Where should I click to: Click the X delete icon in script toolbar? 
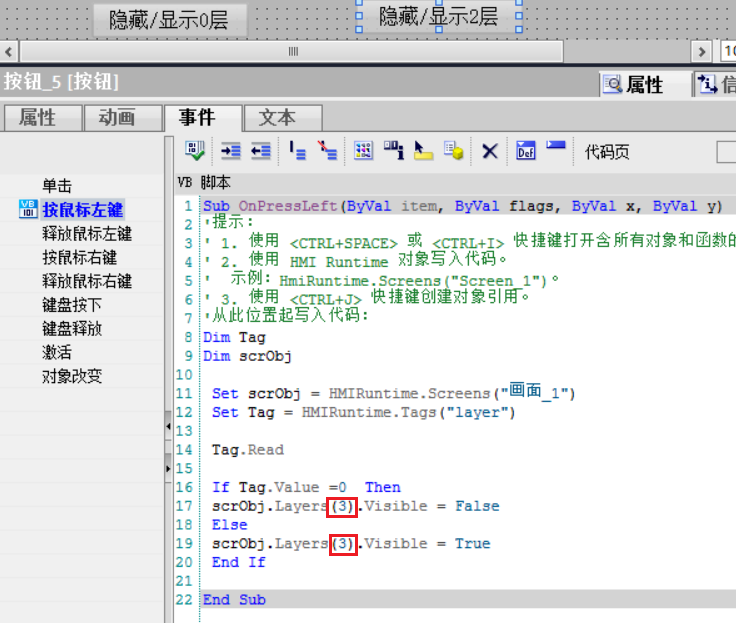(490, 151)
